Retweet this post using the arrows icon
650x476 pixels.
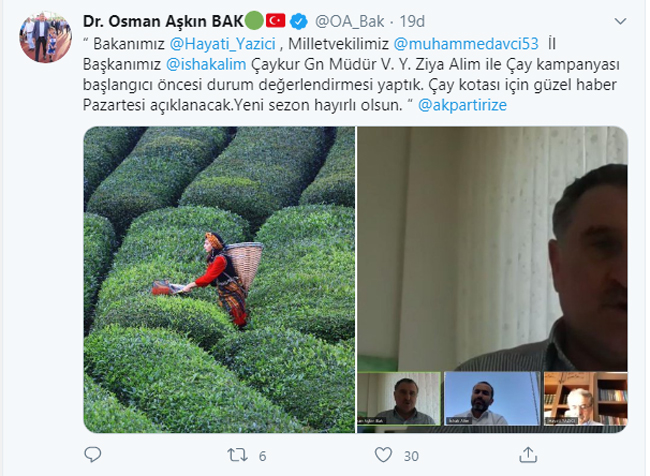click(x=238, y=455)
